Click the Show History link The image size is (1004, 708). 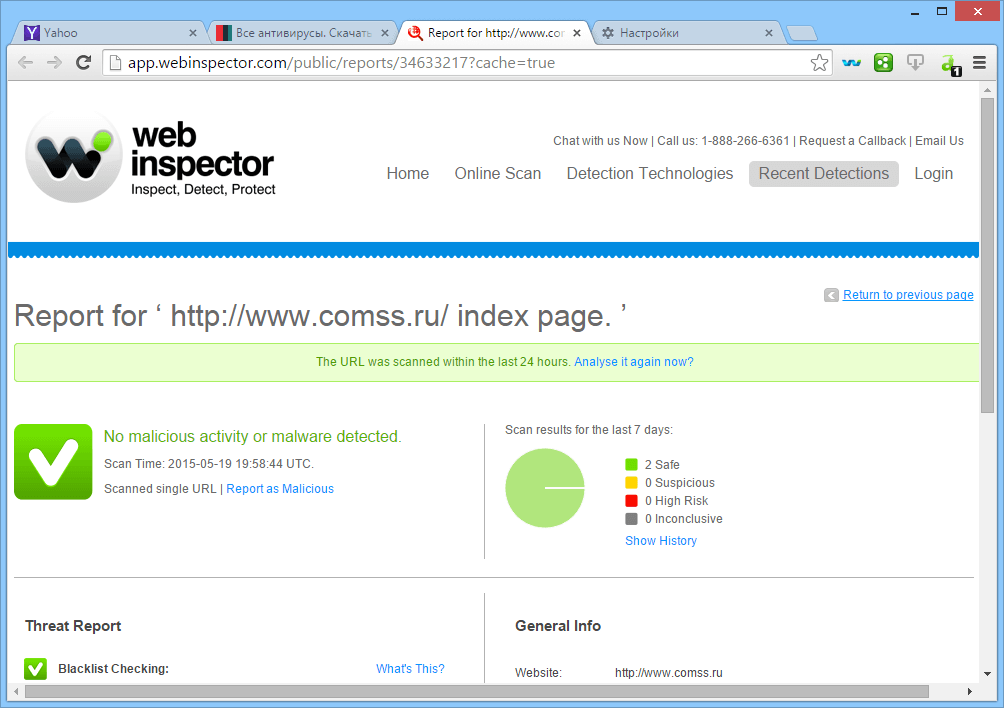(661, 541)
